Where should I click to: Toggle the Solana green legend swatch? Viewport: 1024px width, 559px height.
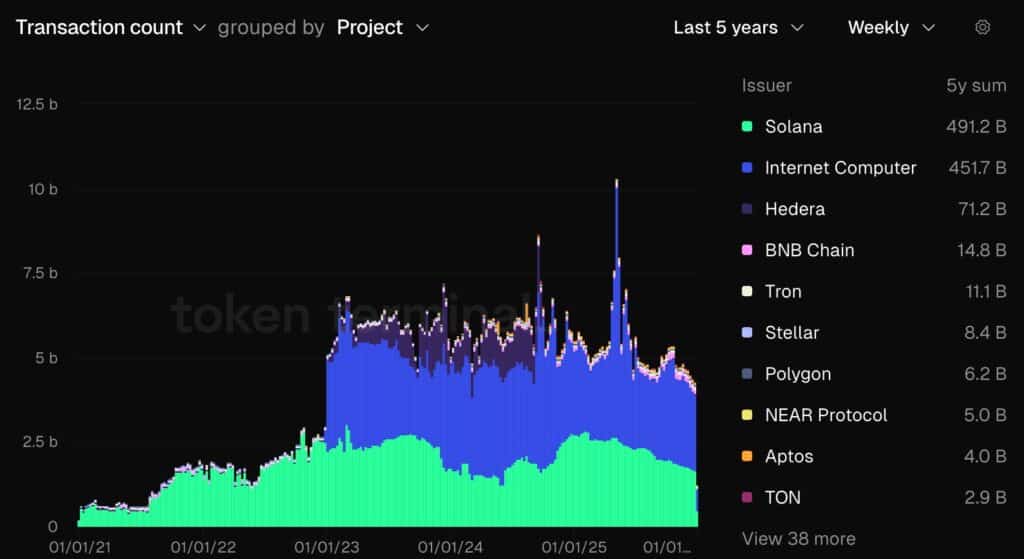(x=747, y=127)
